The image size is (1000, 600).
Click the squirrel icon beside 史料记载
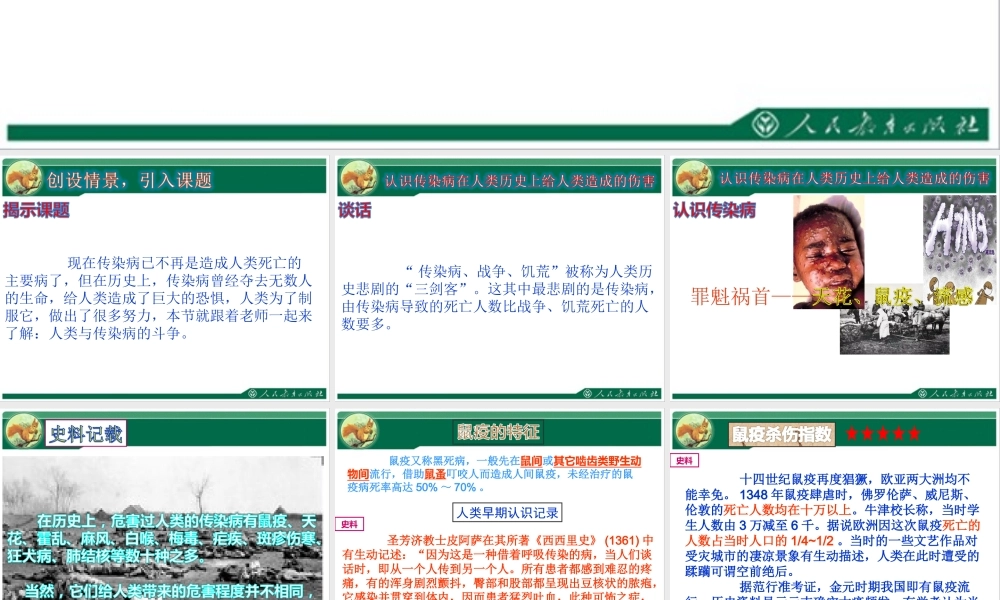23,431
